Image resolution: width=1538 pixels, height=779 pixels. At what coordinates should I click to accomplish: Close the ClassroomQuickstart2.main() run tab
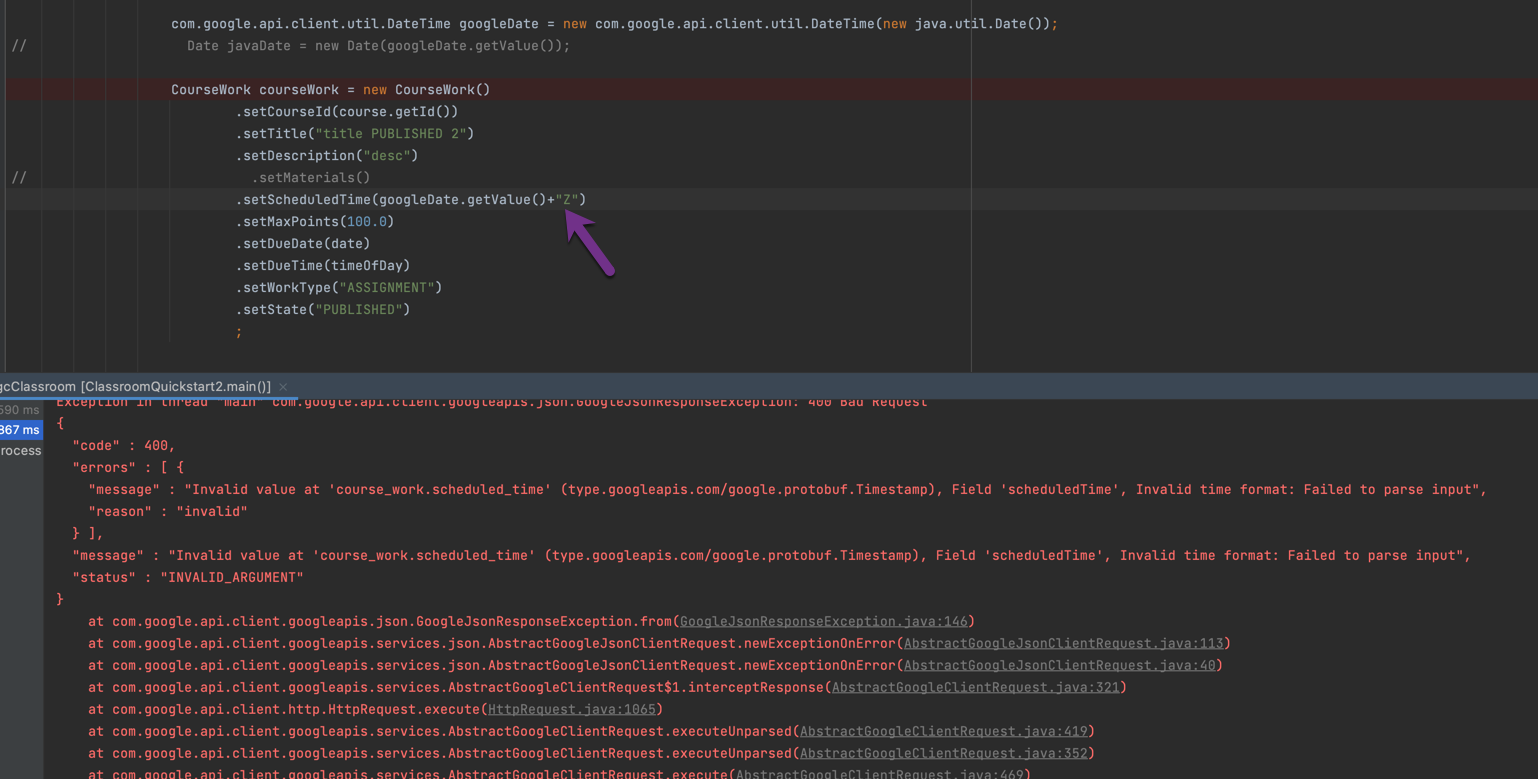[283, 387]
